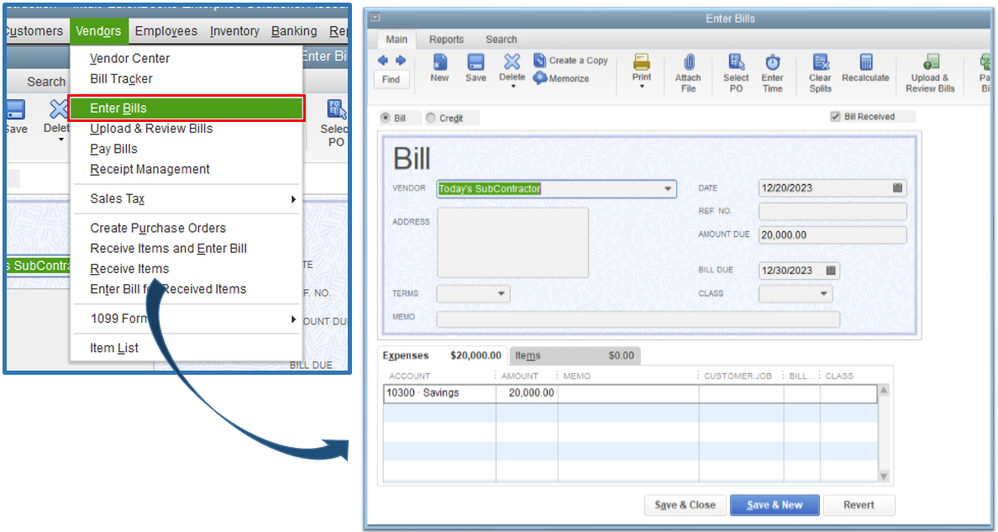Click the Clear Splits icon
Viewport: 998px width, 532px height.
pos(820,62)
